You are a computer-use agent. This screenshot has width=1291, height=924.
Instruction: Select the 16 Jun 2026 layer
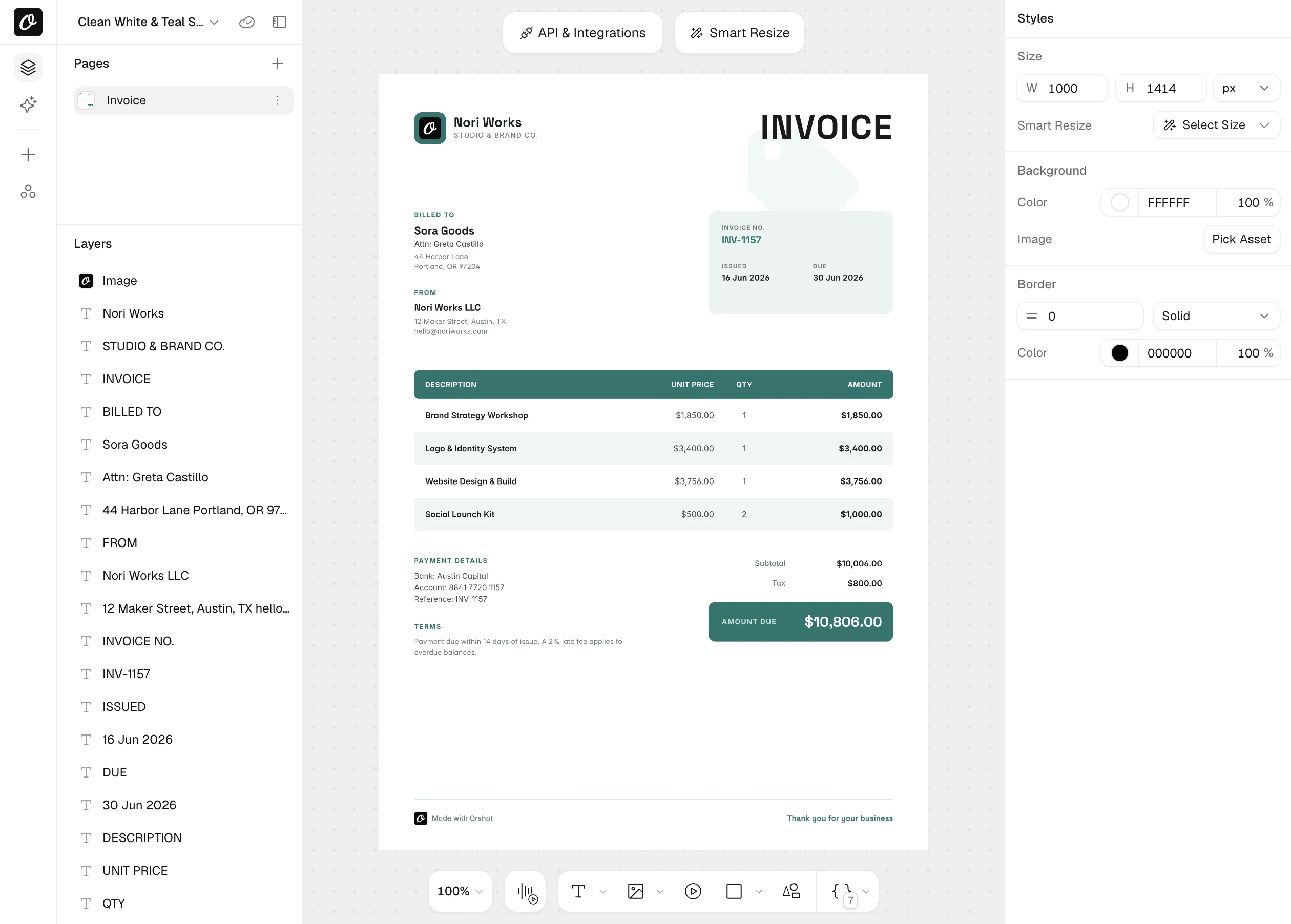pos(183,740)
